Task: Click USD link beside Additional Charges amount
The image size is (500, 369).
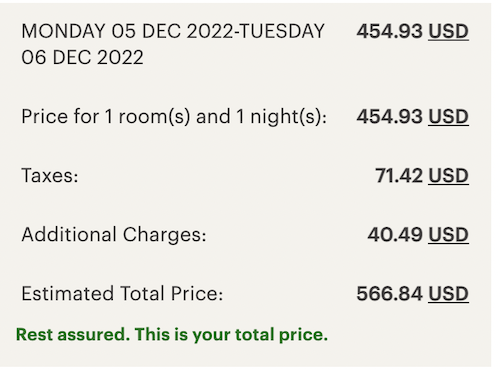Action: (x=448, y=235)
